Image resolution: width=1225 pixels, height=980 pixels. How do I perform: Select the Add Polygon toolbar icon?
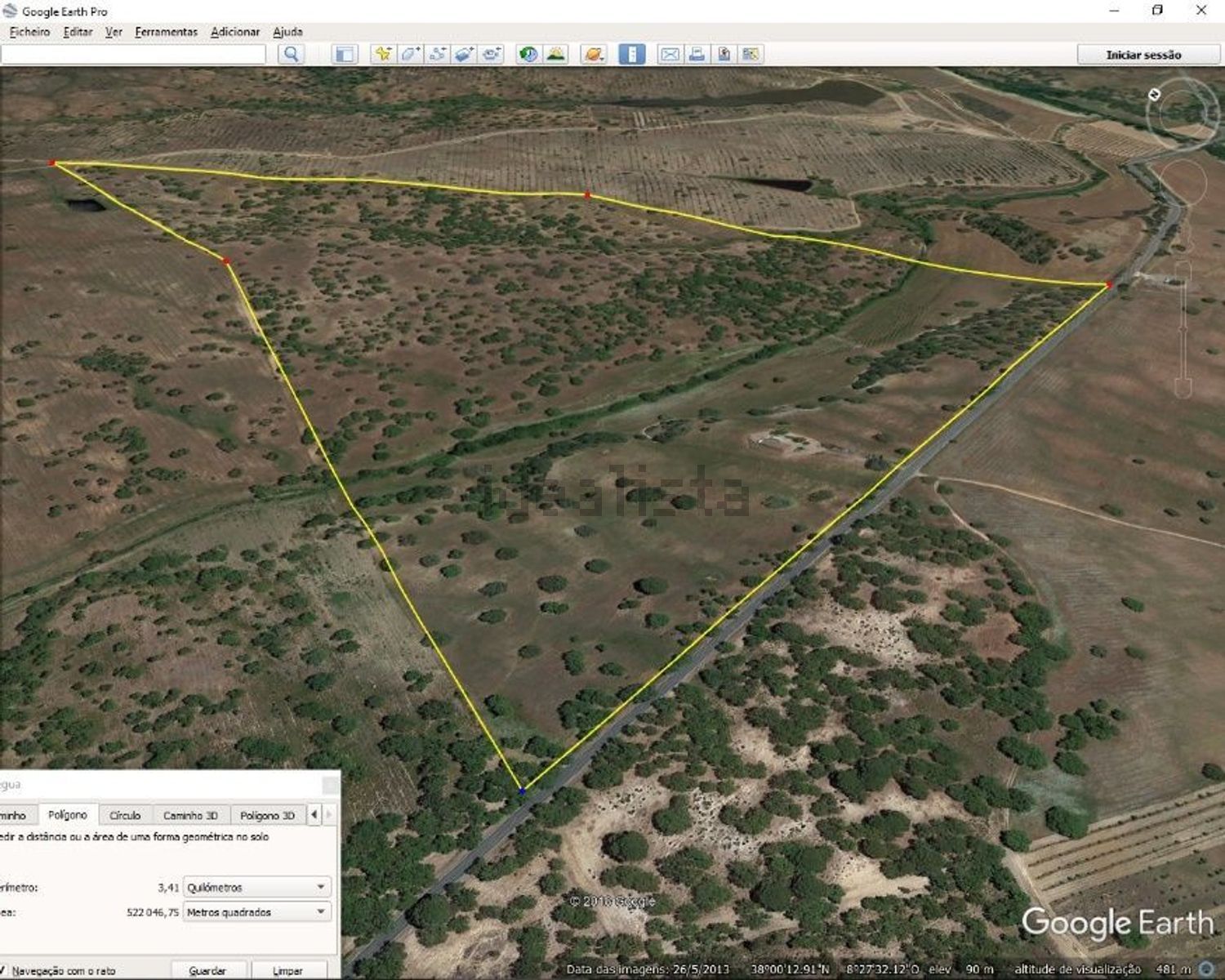click(410, 55)
